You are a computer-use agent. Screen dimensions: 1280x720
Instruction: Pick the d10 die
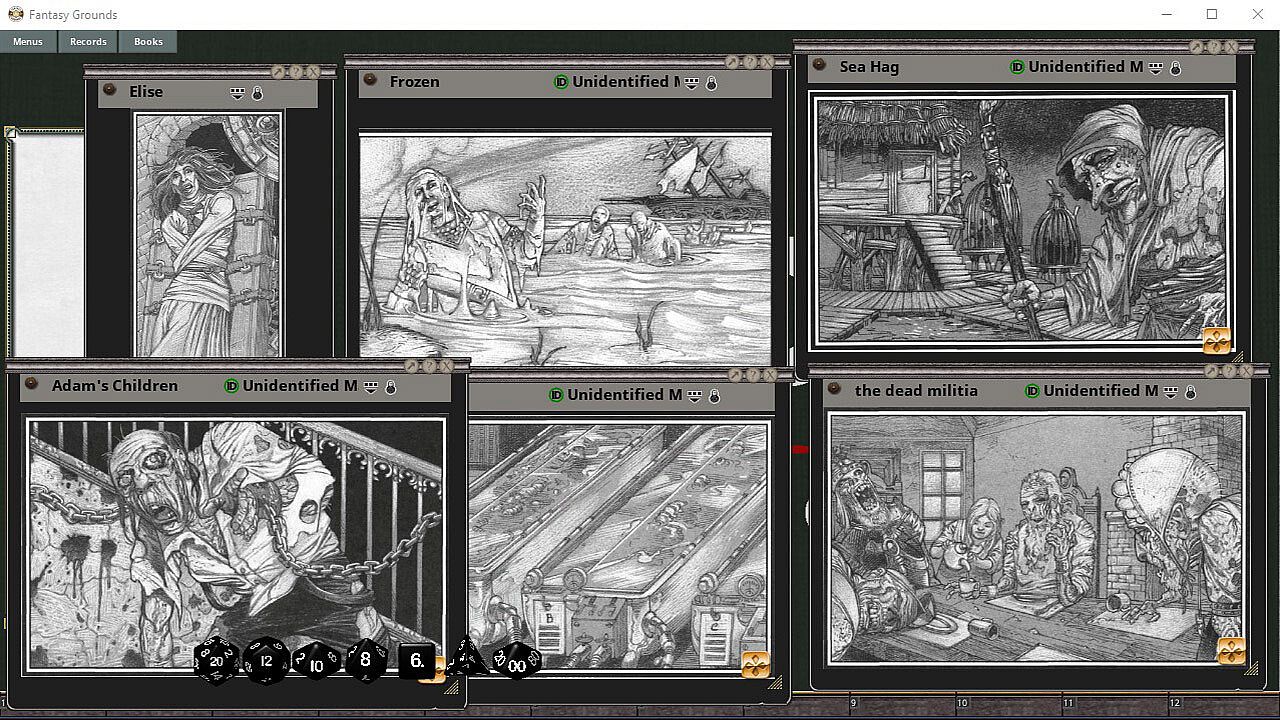[315, 662]
